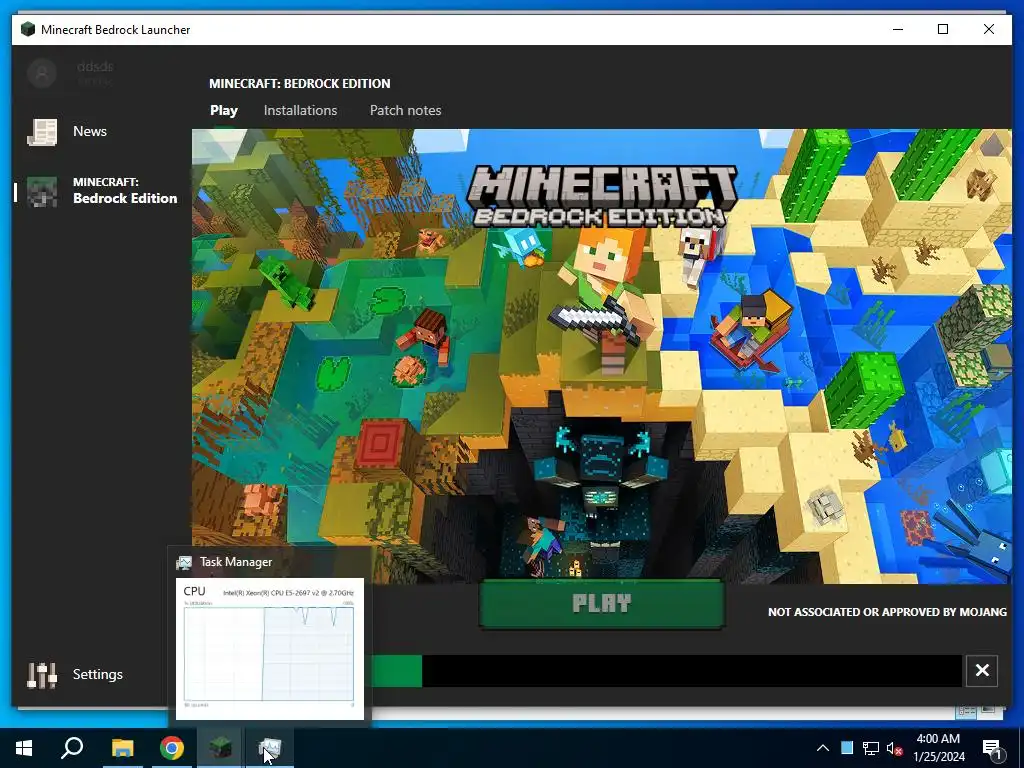The image size is (1024, 768).
Task: Click the blue square tray icon
Action: click(847, 748)
